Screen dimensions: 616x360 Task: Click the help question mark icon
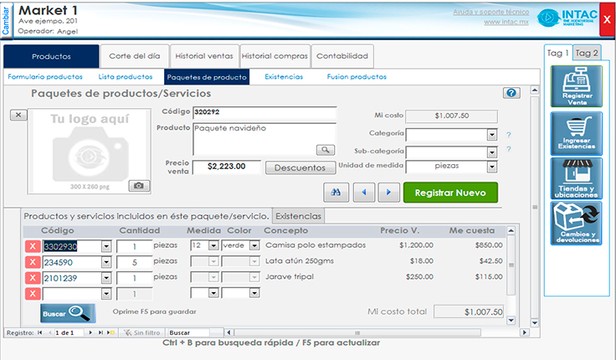point(511,93)
